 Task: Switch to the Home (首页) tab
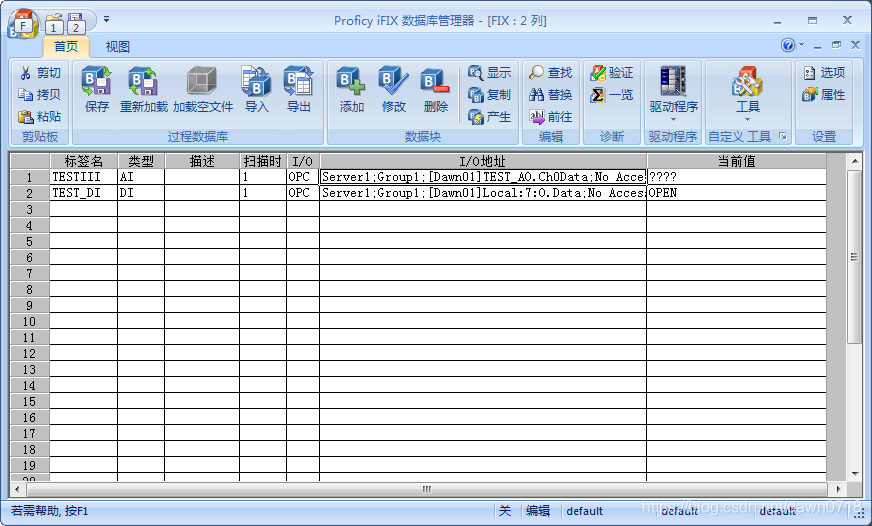pos(66,47)
